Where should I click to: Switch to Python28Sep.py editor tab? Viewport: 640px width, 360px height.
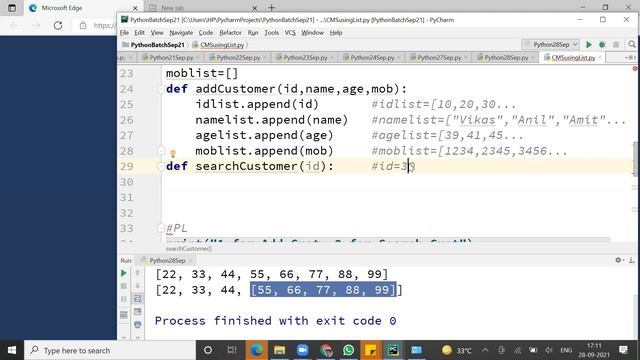pyautogui.click(x=506, y=58)
